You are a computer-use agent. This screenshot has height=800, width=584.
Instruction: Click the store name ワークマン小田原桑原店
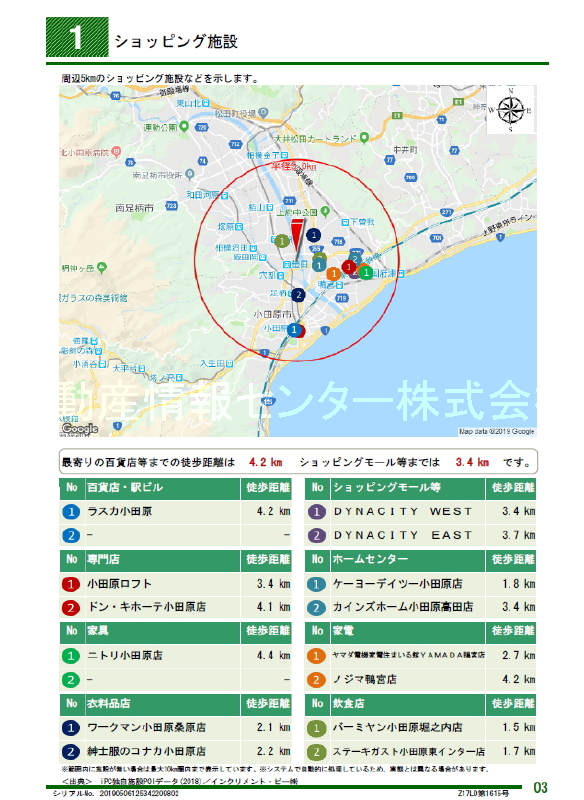coord(147,728)
